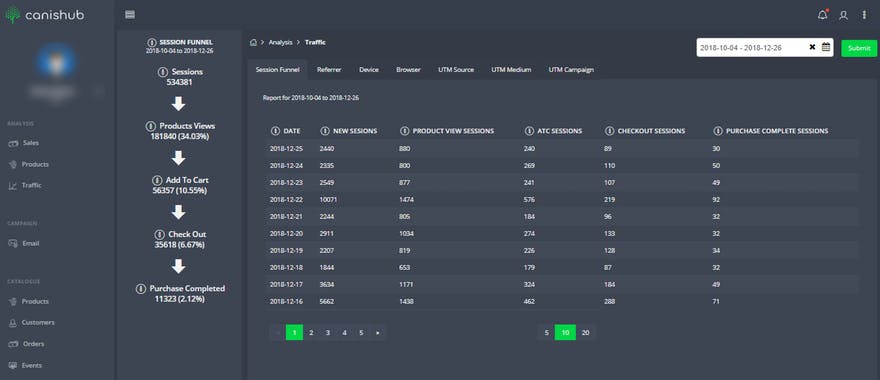Screen dimensions: 880x380
Task: Open the vertical dots options menu
Action: [x=864, y=15]
